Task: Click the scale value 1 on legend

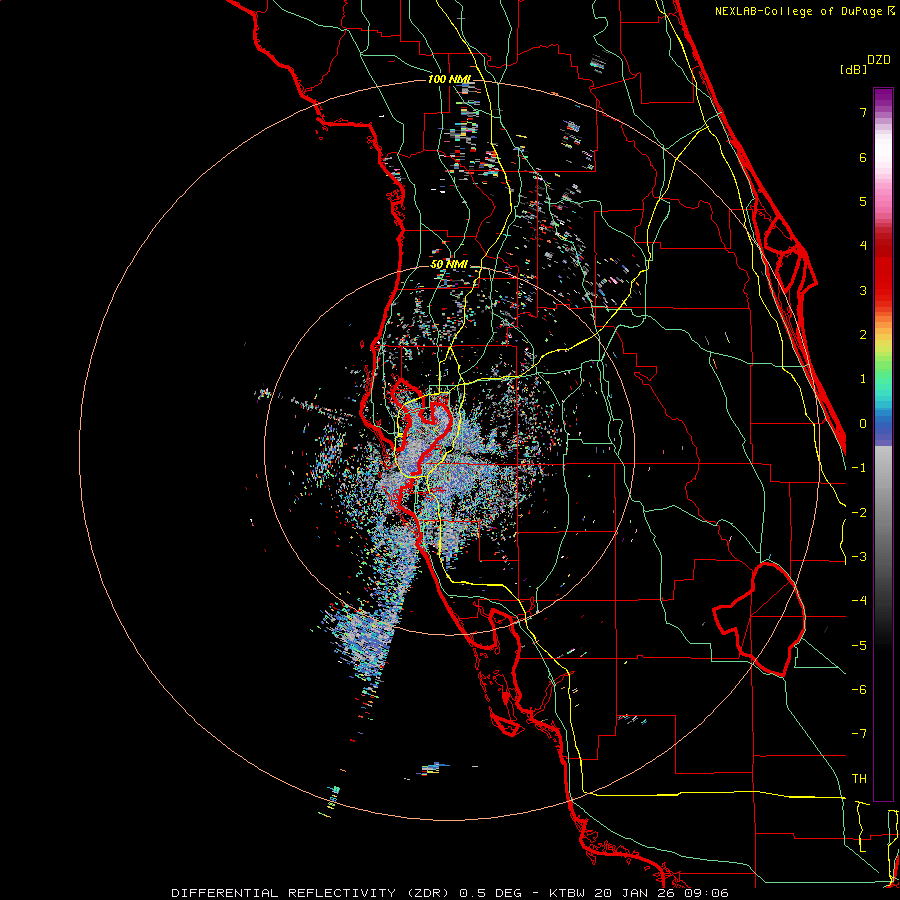Action: [x=863, y=379]
